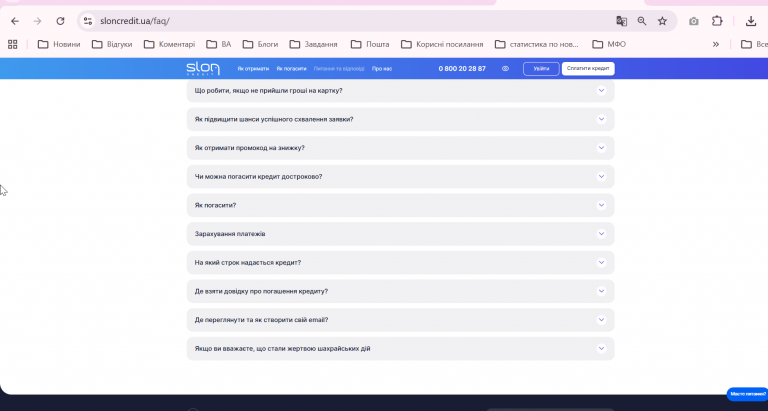Open the Як погасити nav link
The width and height of the screenshot is (768, 411).
[x=291, y=69]
